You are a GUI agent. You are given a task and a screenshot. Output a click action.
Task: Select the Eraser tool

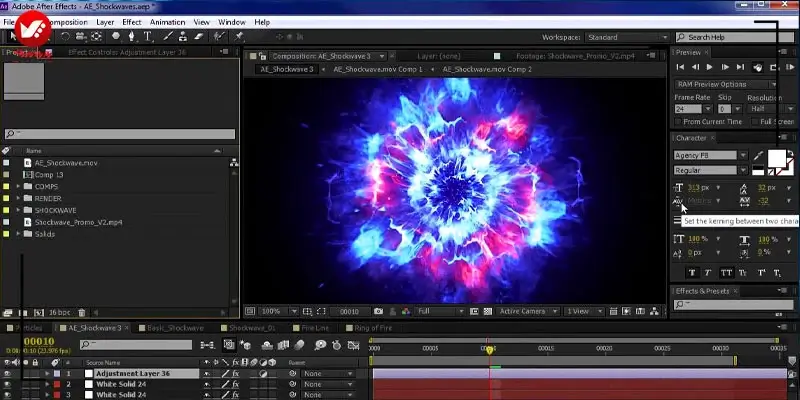point(199,36)
